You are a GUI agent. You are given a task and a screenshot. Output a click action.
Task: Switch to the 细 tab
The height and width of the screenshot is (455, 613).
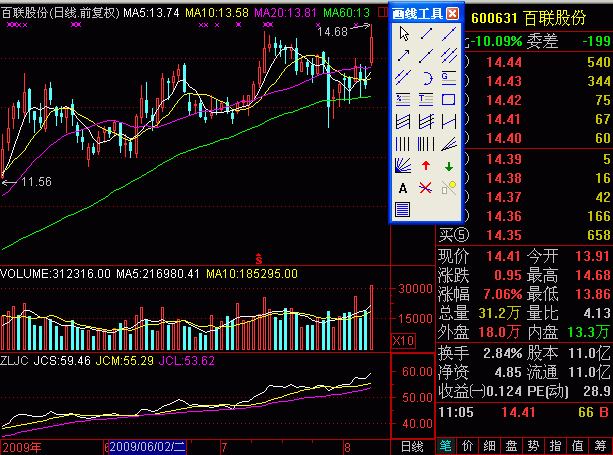click(489, 446)
